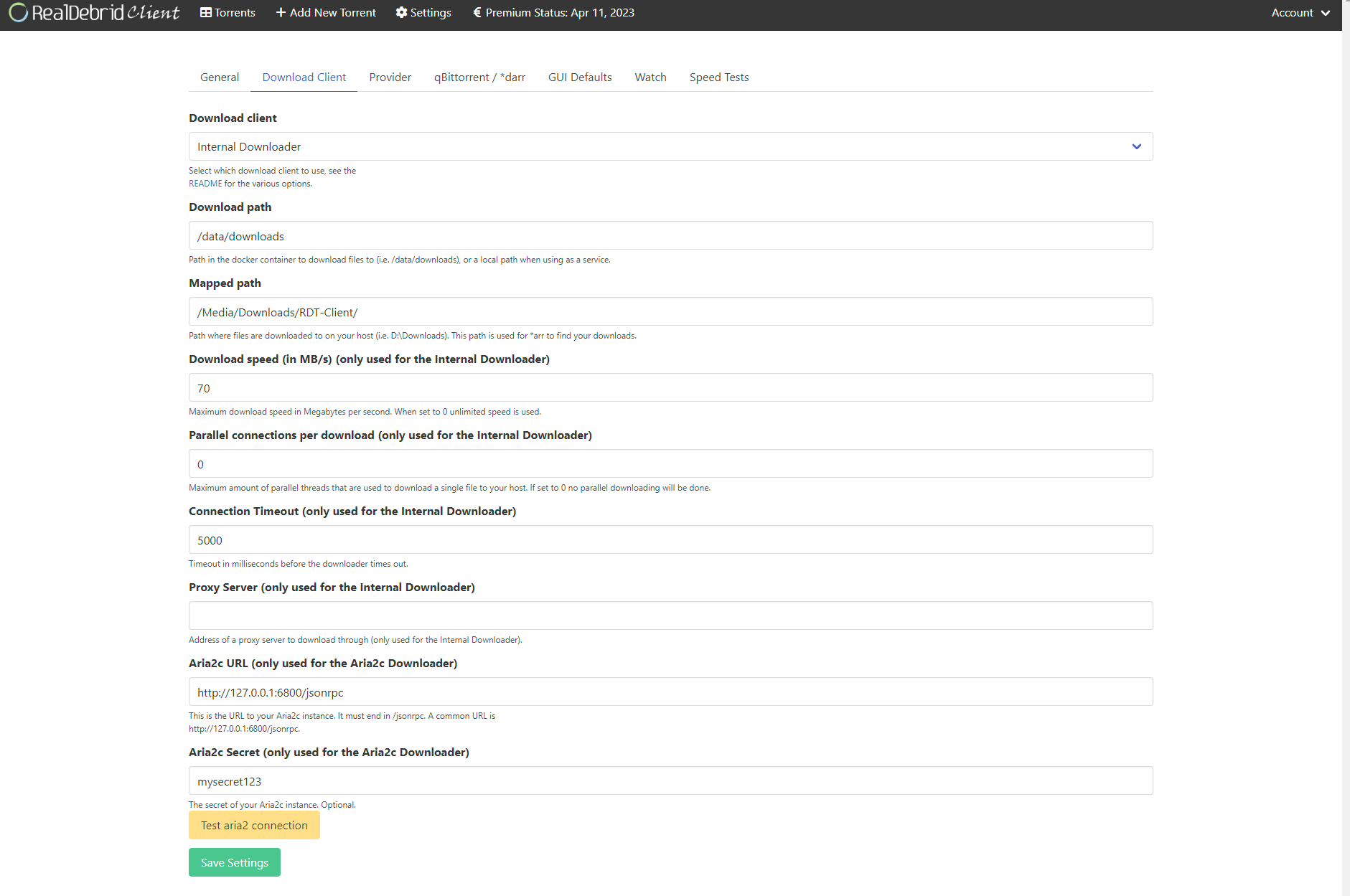View the Speed Tests tab
This screenshot has height=896, width=1350.
(x=718, y=77)
